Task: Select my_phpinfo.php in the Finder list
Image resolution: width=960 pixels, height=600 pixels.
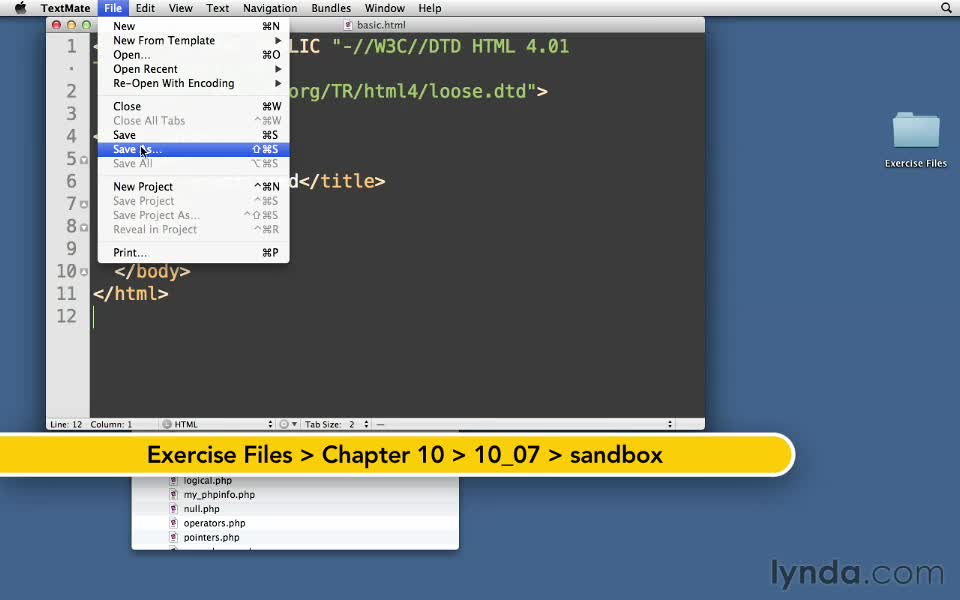Action: click(219, 495)
